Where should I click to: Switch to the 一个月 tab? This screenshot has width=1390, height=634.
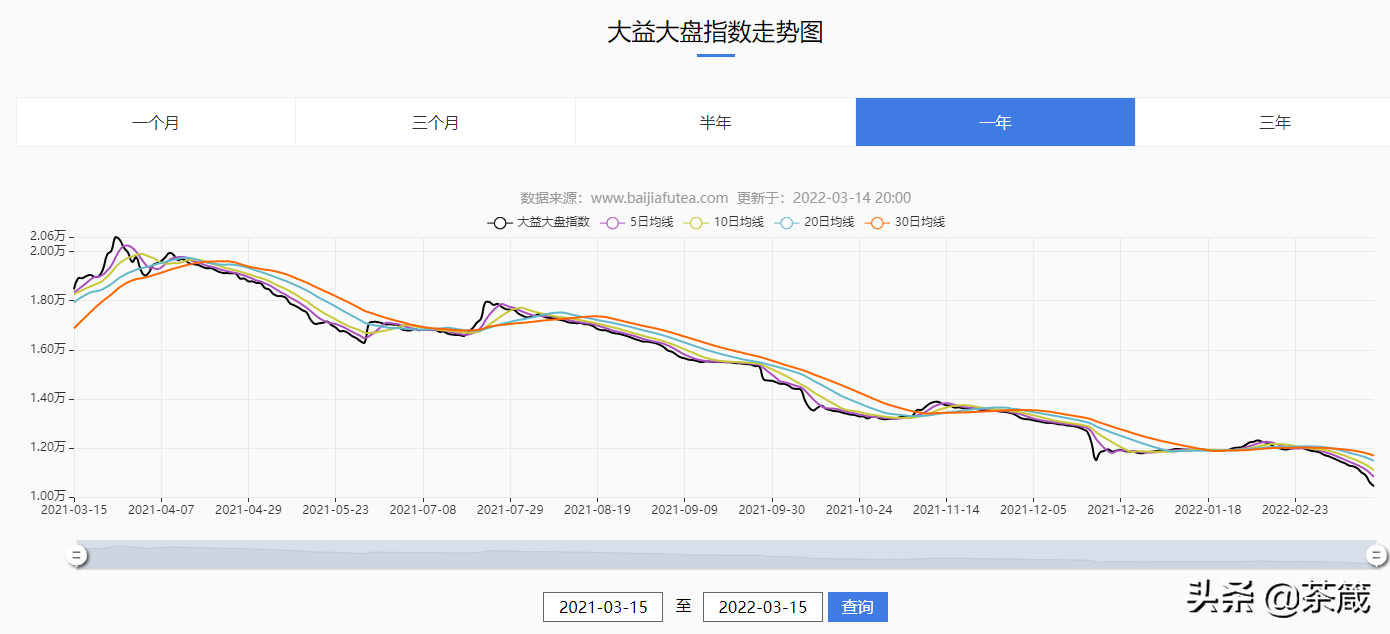(156, 122)
